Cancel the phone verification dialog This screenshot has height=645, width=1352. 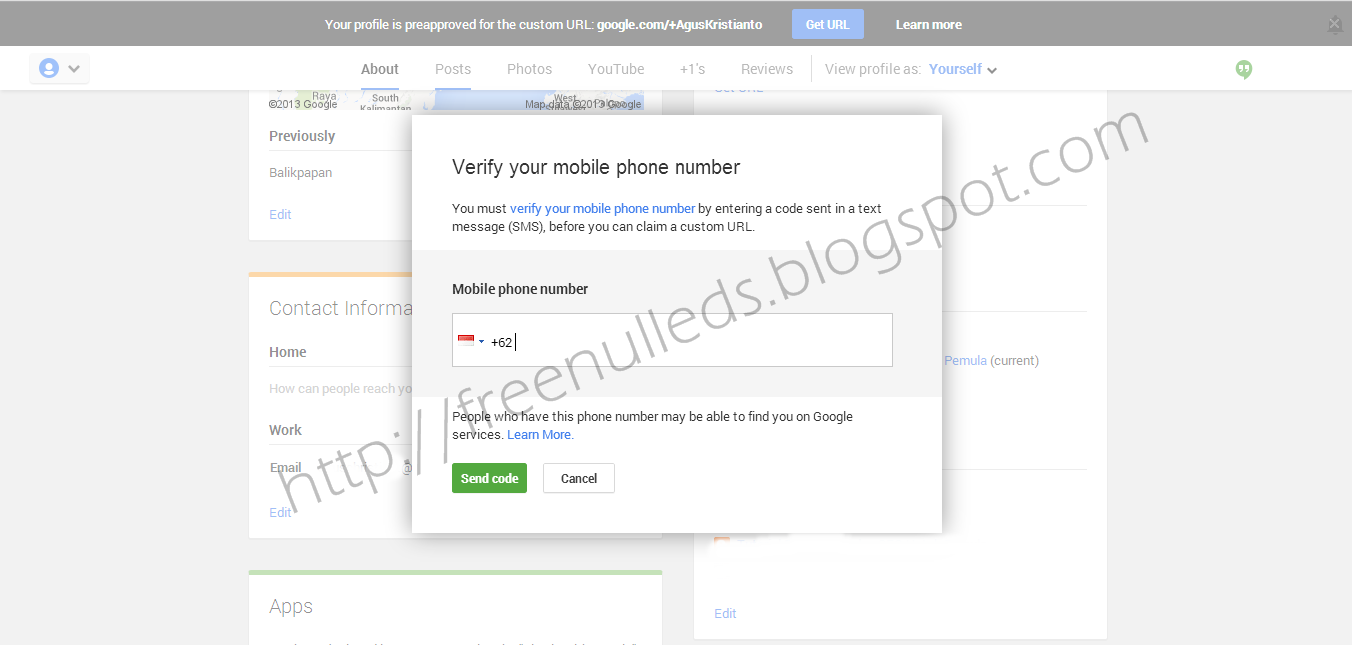pos(579,478)
